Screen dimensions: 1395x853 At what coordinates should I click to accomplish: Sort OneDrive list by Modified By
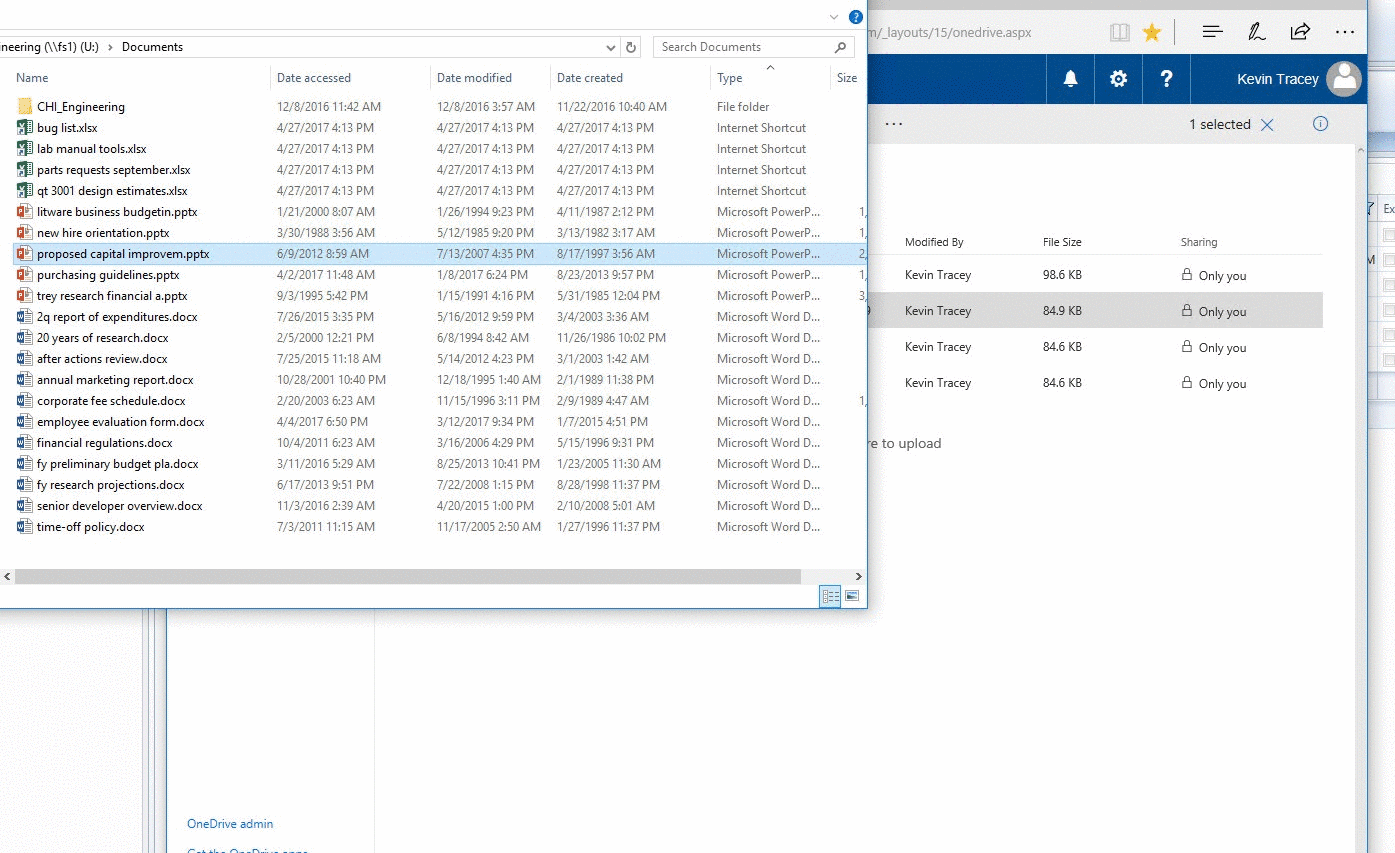click(934, 242)
